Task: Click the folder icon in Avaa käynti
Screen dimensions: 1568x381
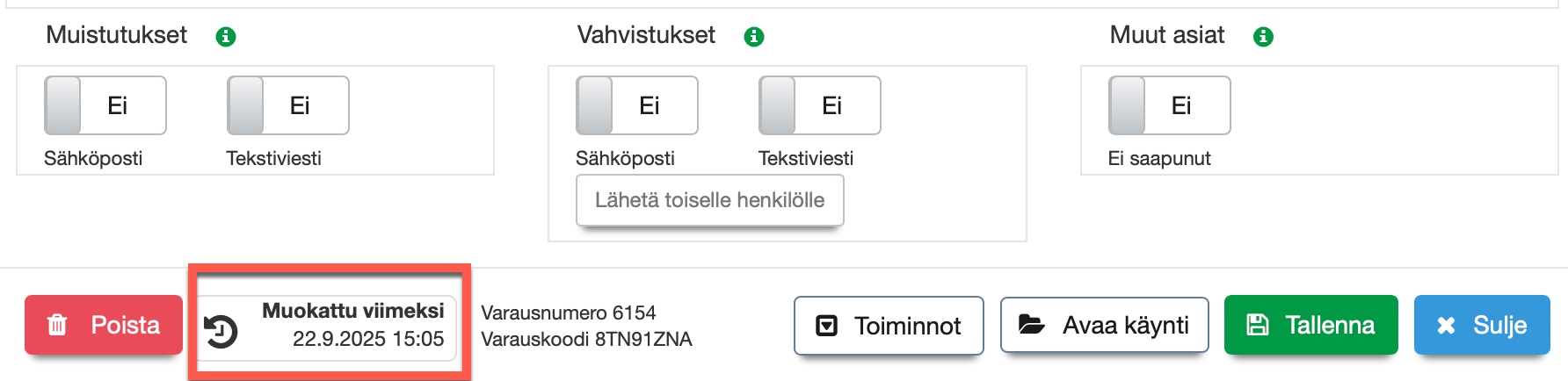Action: click(x=1031, y=325)
